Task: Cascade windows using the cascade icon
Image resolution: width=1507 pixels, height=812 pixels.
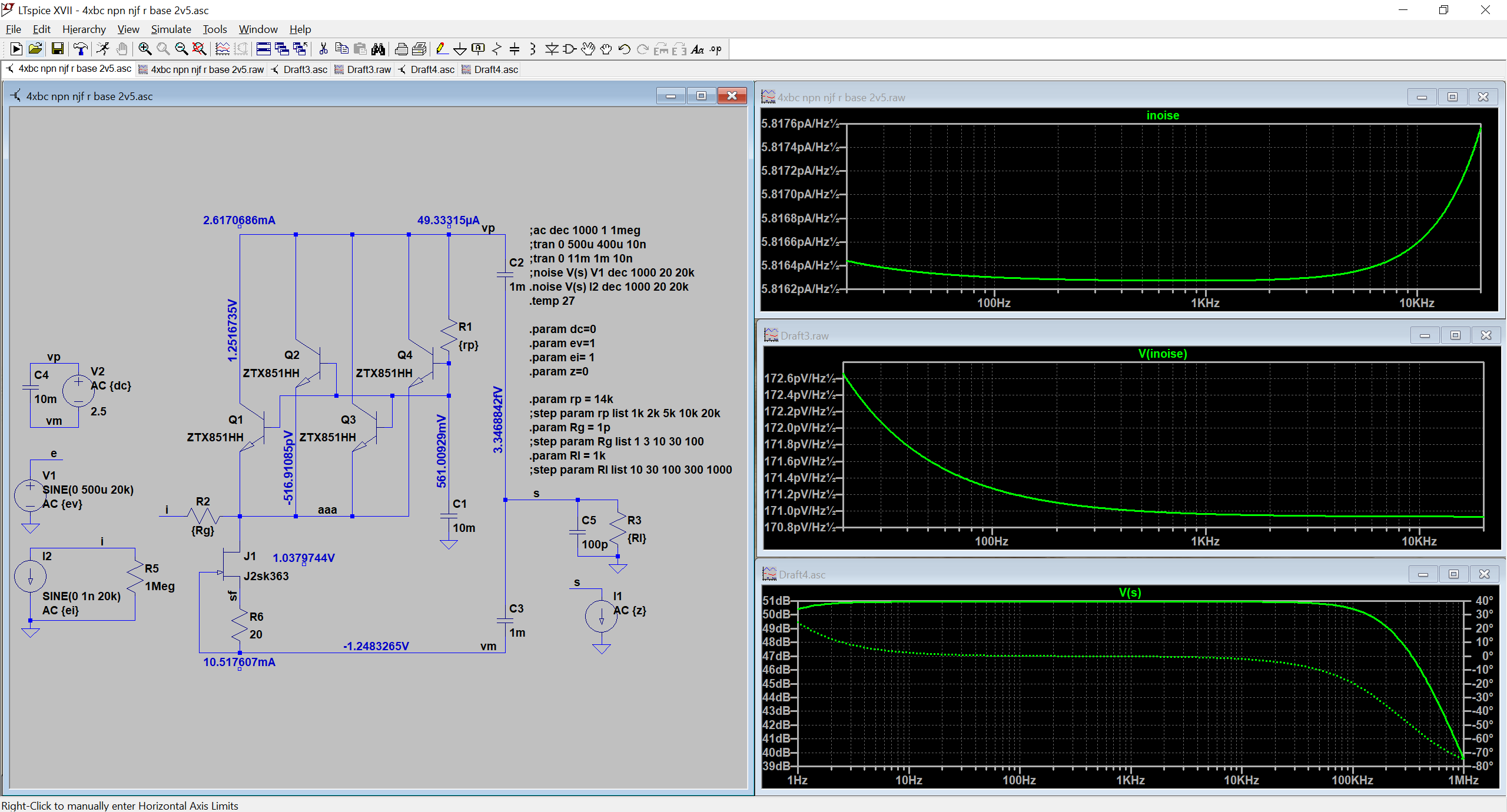Action: coord(282,49)
